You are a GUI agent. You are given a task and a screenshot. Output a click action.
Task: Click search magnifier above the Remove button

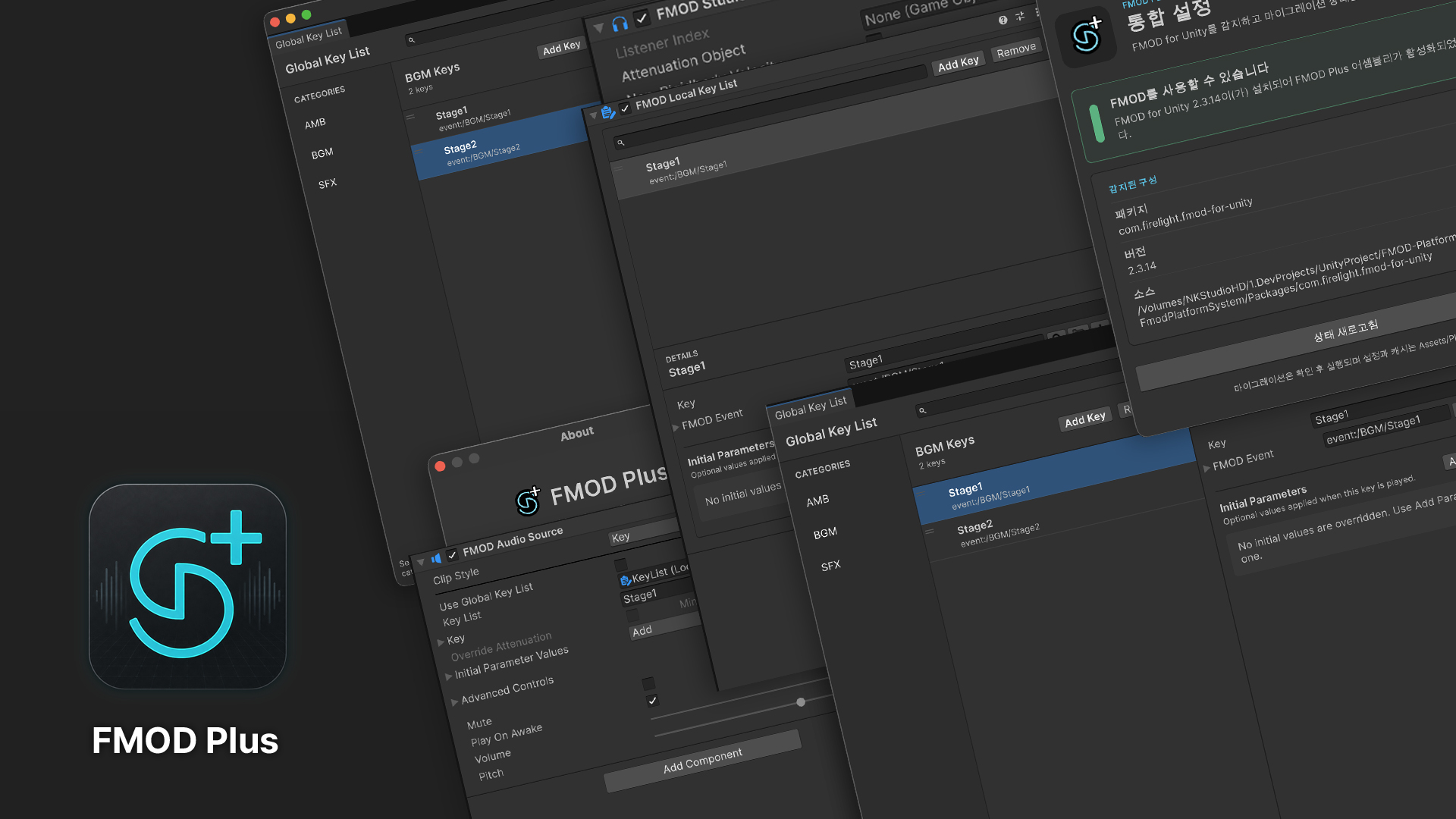click(x=411, y=40)
